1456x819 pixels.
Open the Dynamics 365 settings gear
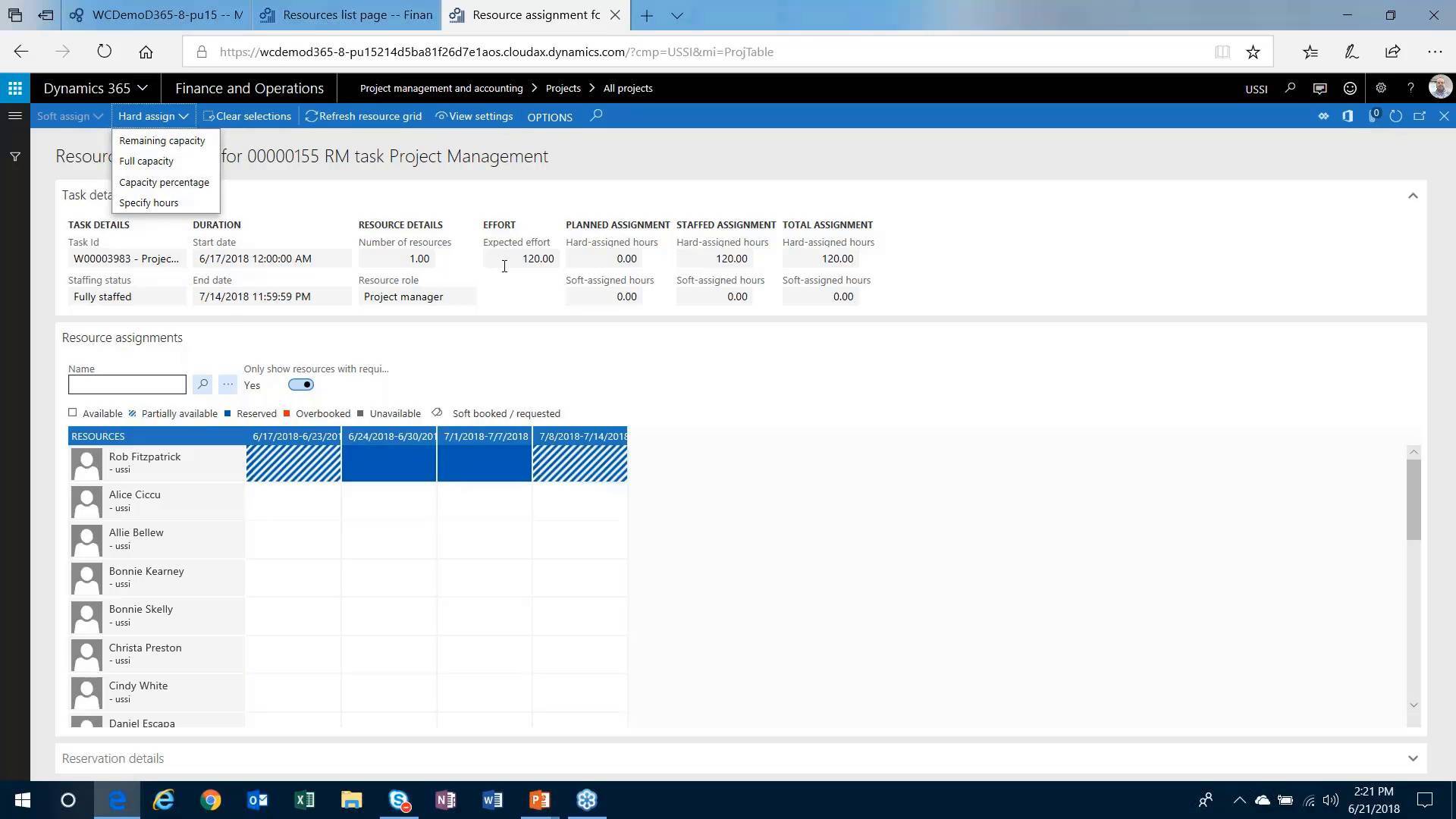(1380, 88)
